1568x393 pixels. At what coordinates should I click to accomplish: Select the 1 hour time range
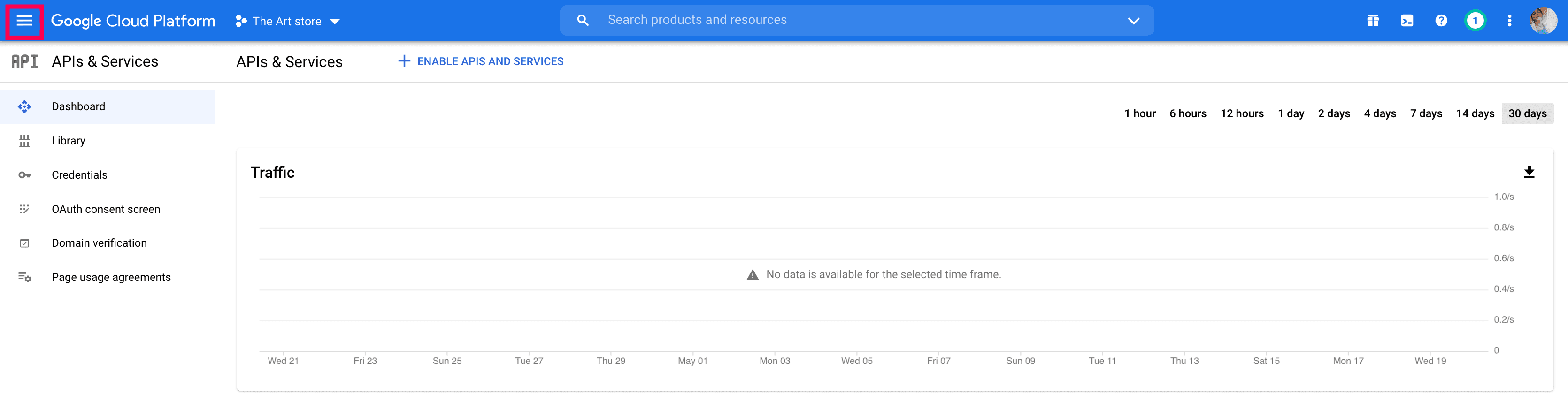click(x=1139, y=114)
